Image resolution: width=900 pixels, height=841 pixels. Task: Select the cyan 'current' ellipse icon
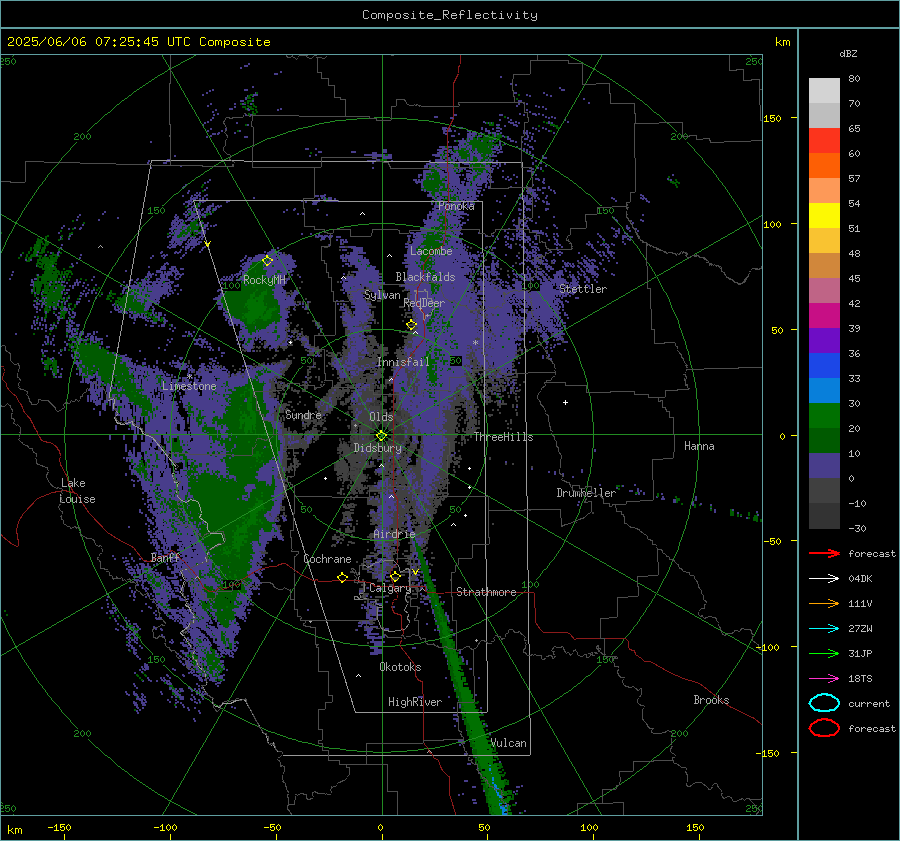pos(824,703)
